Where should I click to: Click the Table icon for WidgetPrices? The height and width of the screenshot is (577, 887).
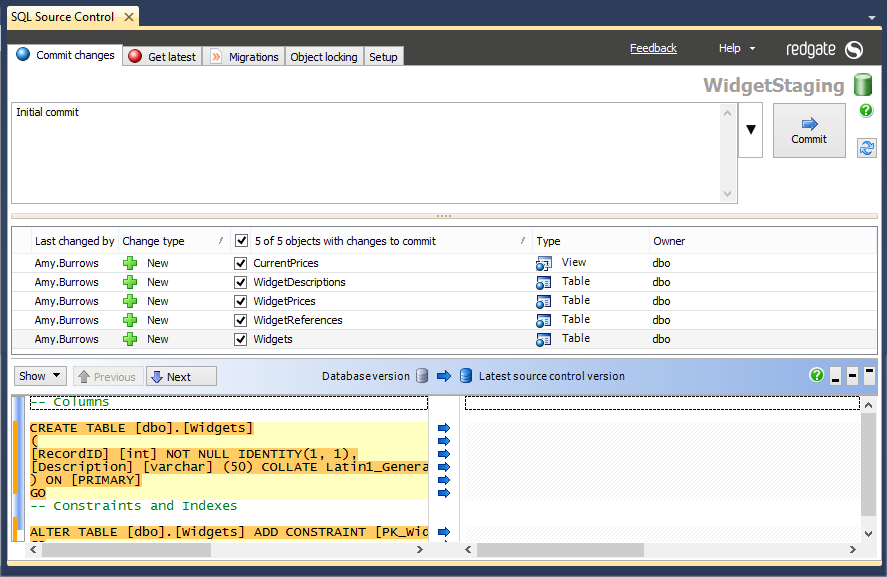click(x=544, y=302)
